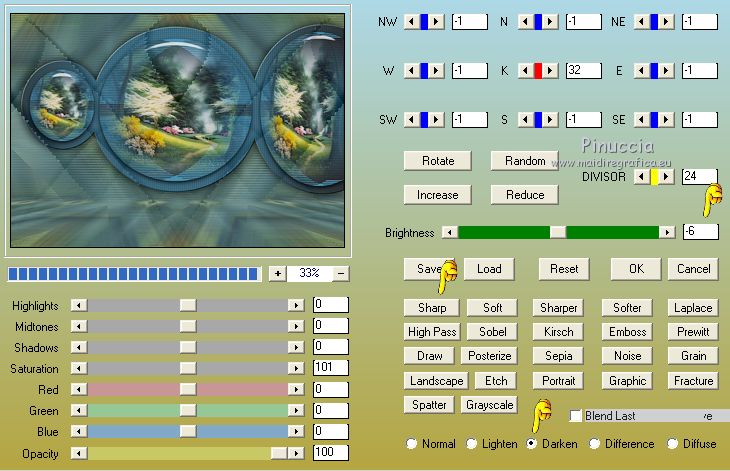Click the W kernel left arrow
The height and width of the screenshot is (471, 730).
point(412,71)
